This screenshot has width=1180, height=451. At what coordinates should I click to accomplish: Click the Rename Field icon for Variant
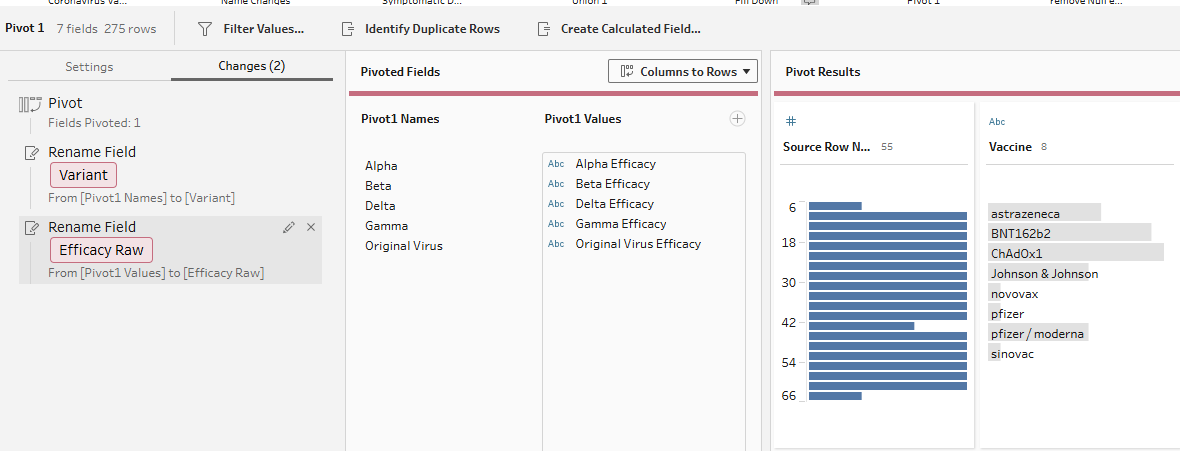click(x=30, y=153)
